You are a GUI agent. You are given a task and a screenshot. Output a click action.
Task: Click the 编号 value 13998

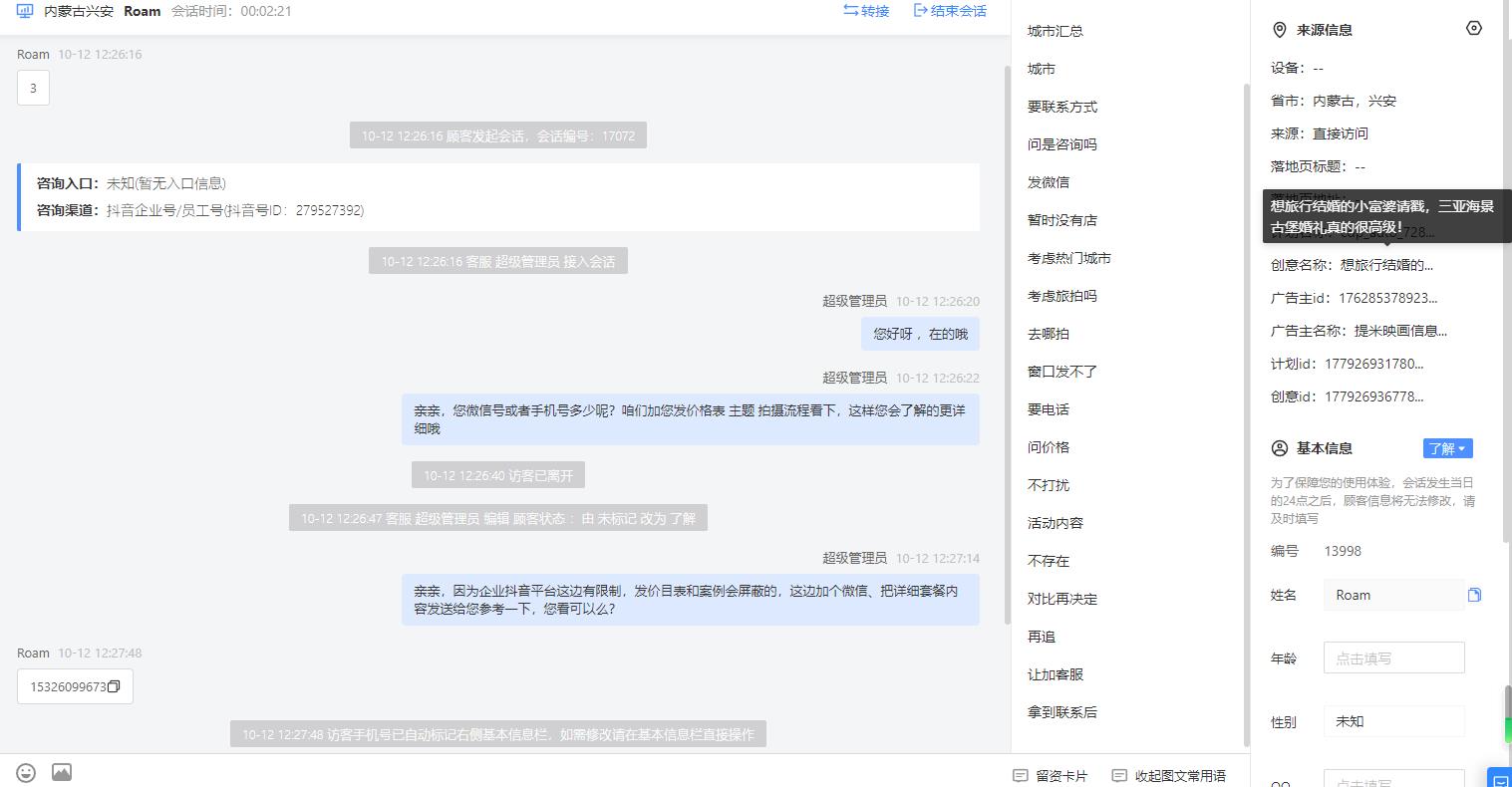point(1343,551)
